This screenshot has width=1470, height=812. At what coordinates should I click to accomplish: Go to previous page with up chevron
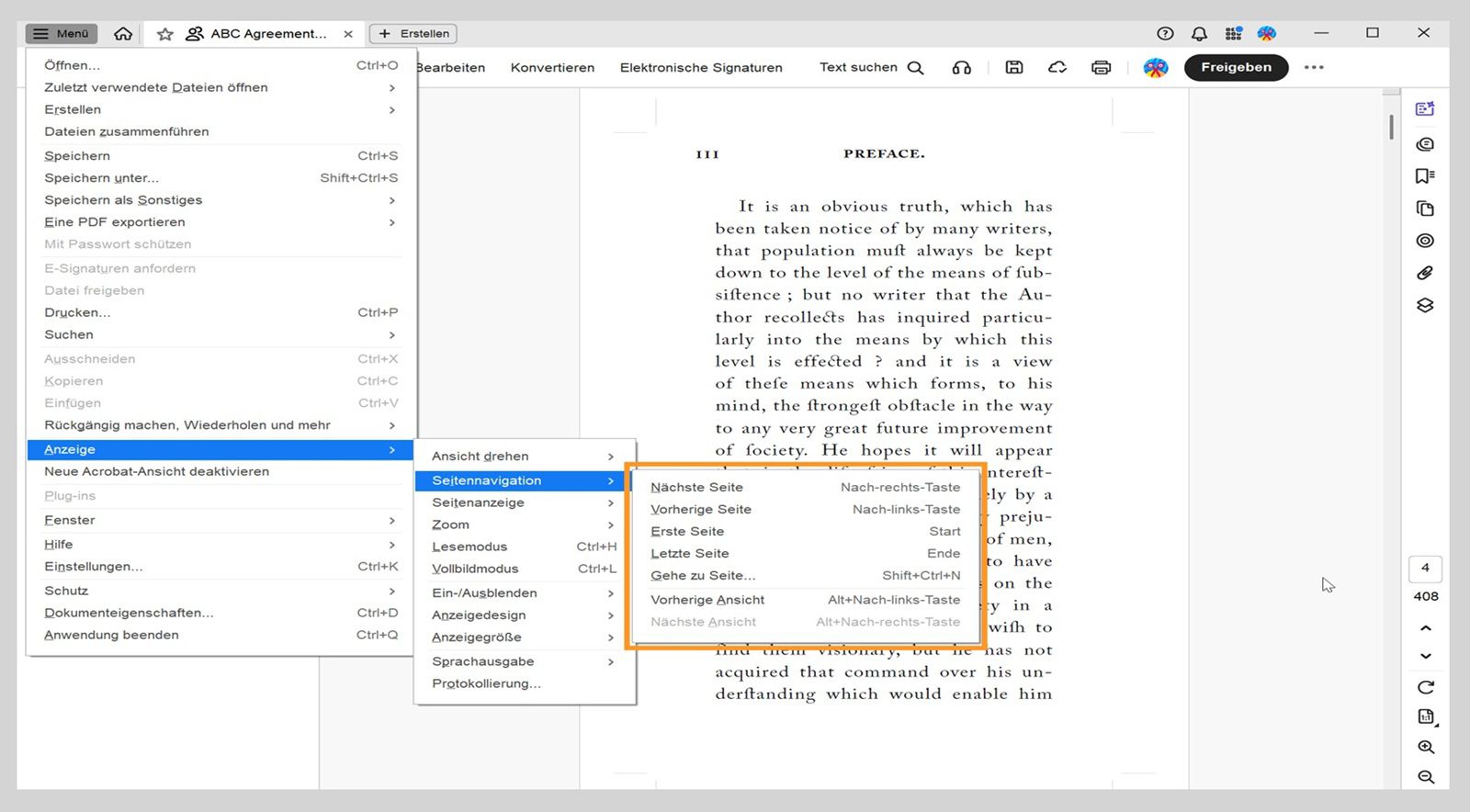(x=1426, y=628)
